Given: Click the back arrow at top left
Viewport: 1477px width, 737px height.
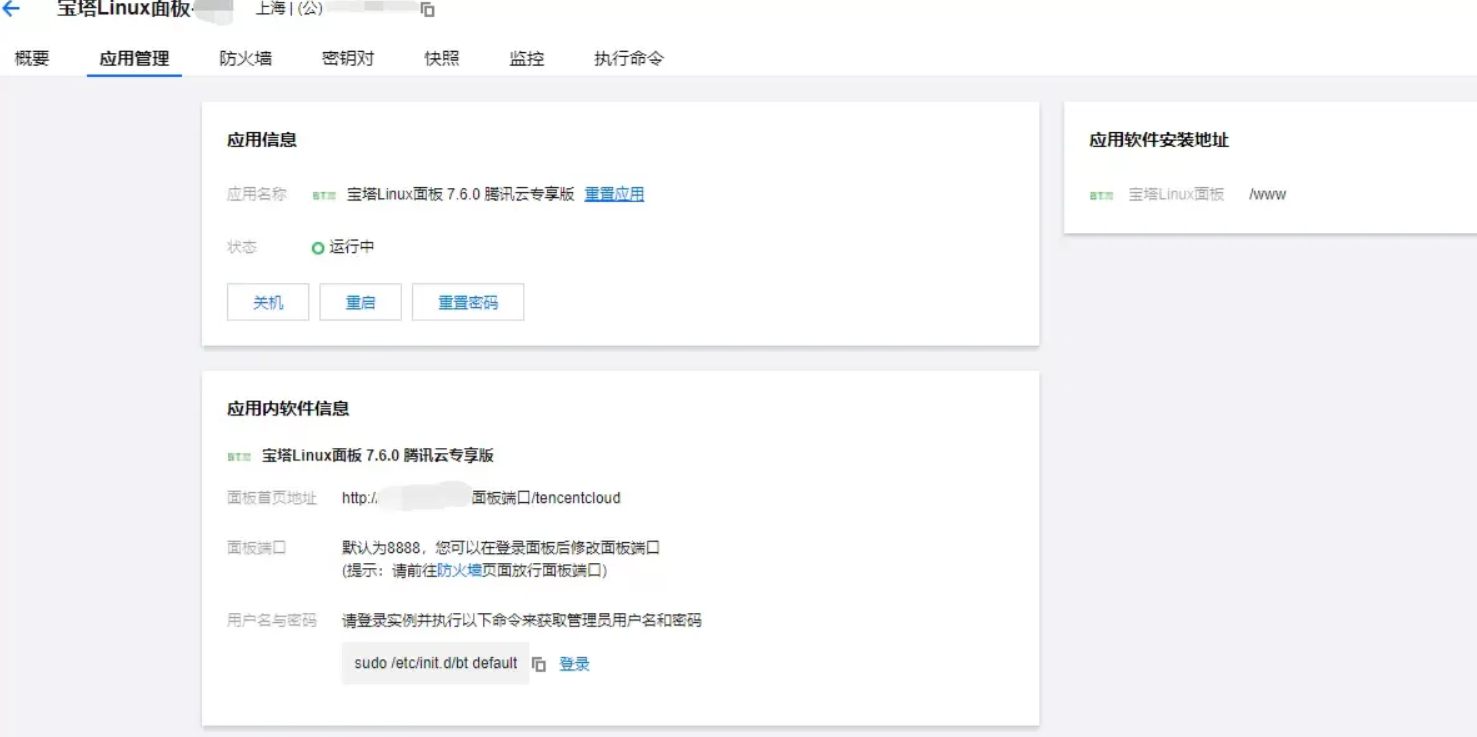Looking at the screenshot, I should [x=12, y=10].
